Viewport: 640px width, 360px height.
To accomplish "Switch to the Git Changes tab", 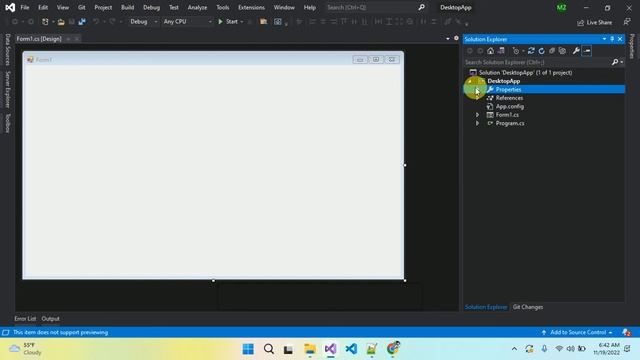I will click(528, 307).
